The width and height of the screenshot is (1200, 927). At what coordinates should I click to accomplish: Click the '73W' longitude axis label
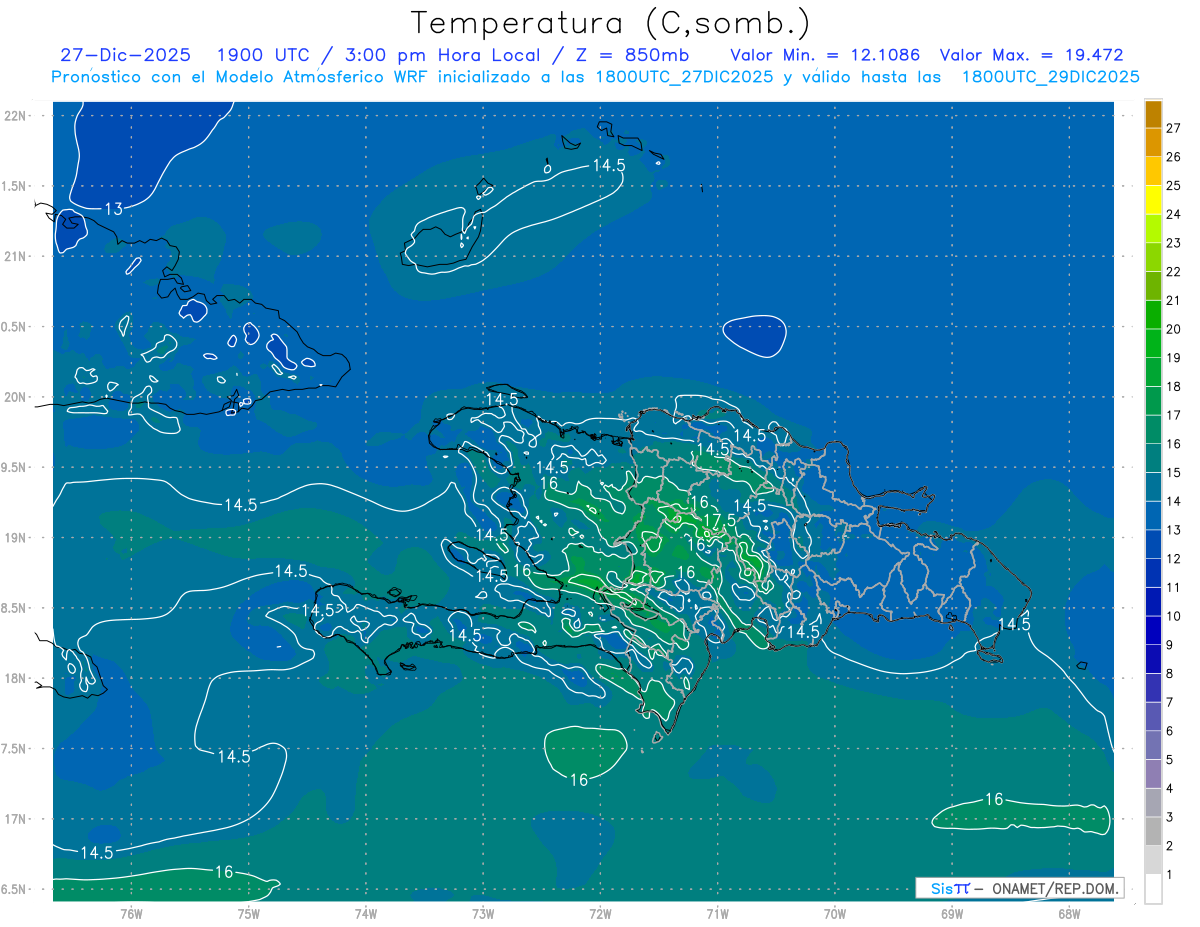click(483, 914)
